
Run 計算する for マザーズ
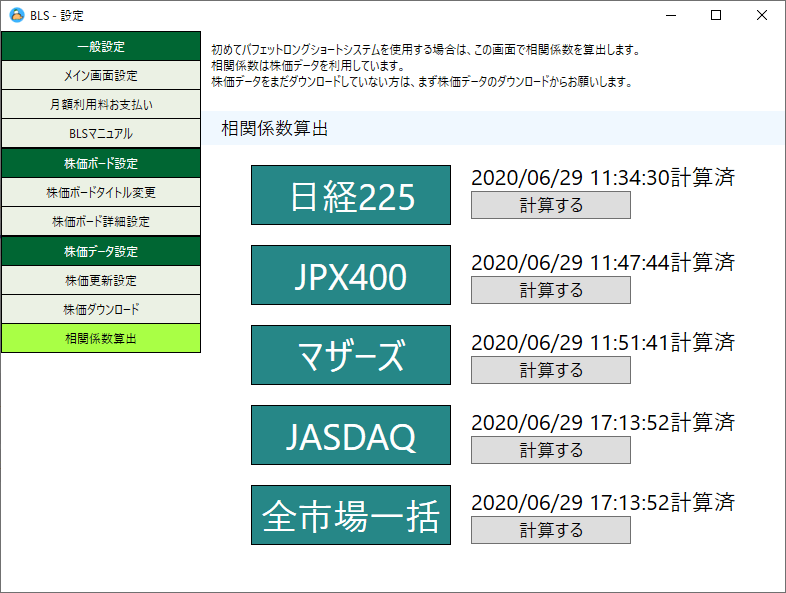coord(551,370)
